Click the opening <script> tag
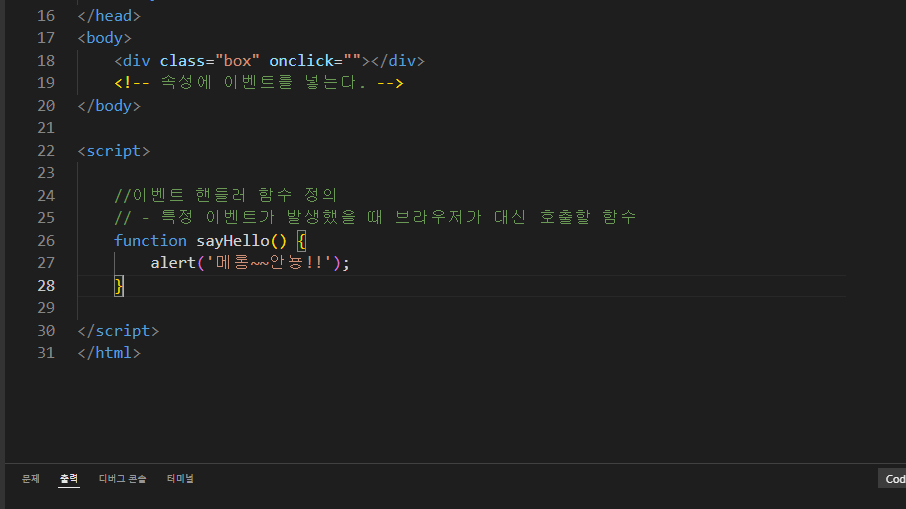This screenshot has width=906, height=509. 114,151
